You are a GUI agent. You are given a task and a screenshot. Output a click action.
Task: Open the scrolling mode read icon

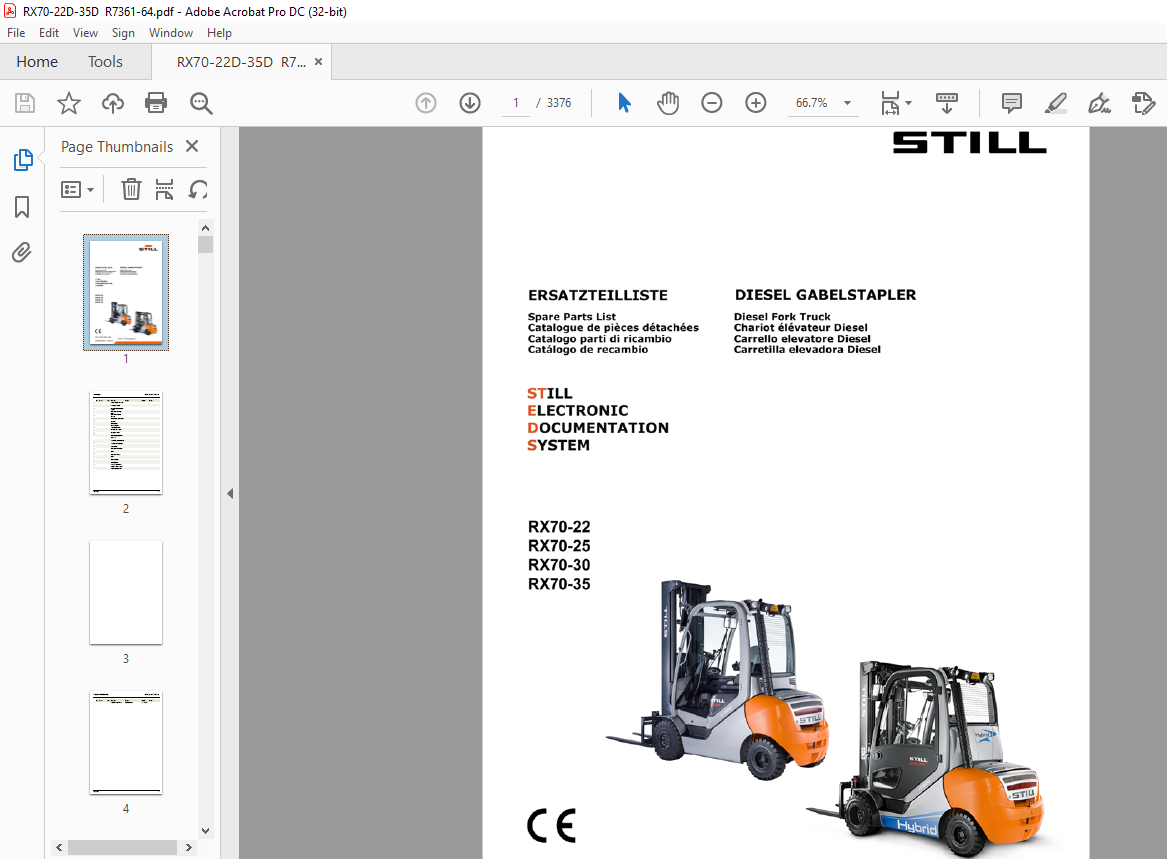click(x=947, y=103)
